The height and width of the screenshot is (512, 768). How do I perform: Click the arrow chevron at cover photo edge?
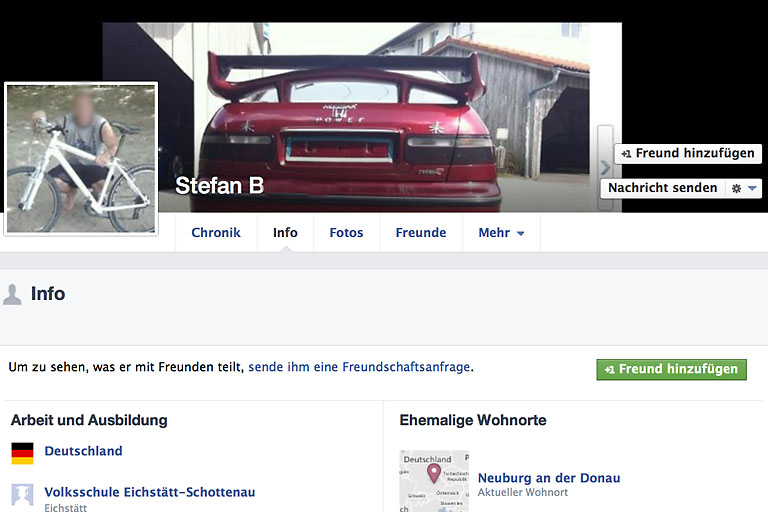[605, 167]
